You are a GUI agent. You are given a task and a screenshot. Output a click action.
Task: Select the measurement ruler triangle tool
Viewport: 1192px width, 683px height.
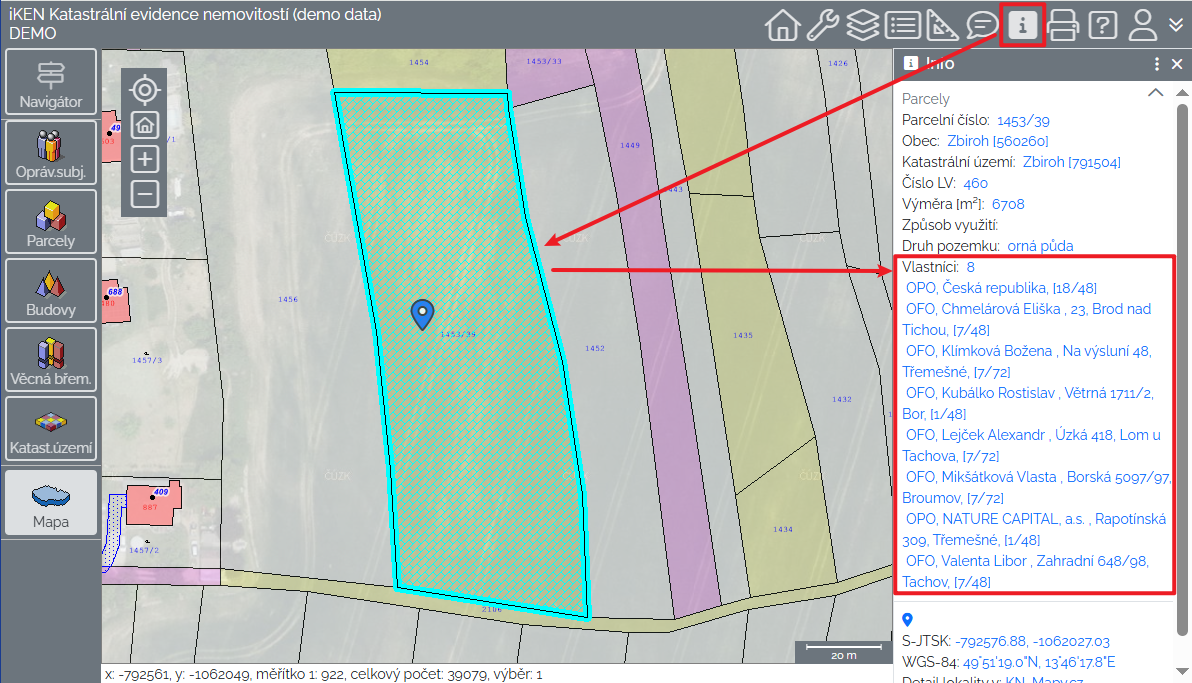coord(943,25)
